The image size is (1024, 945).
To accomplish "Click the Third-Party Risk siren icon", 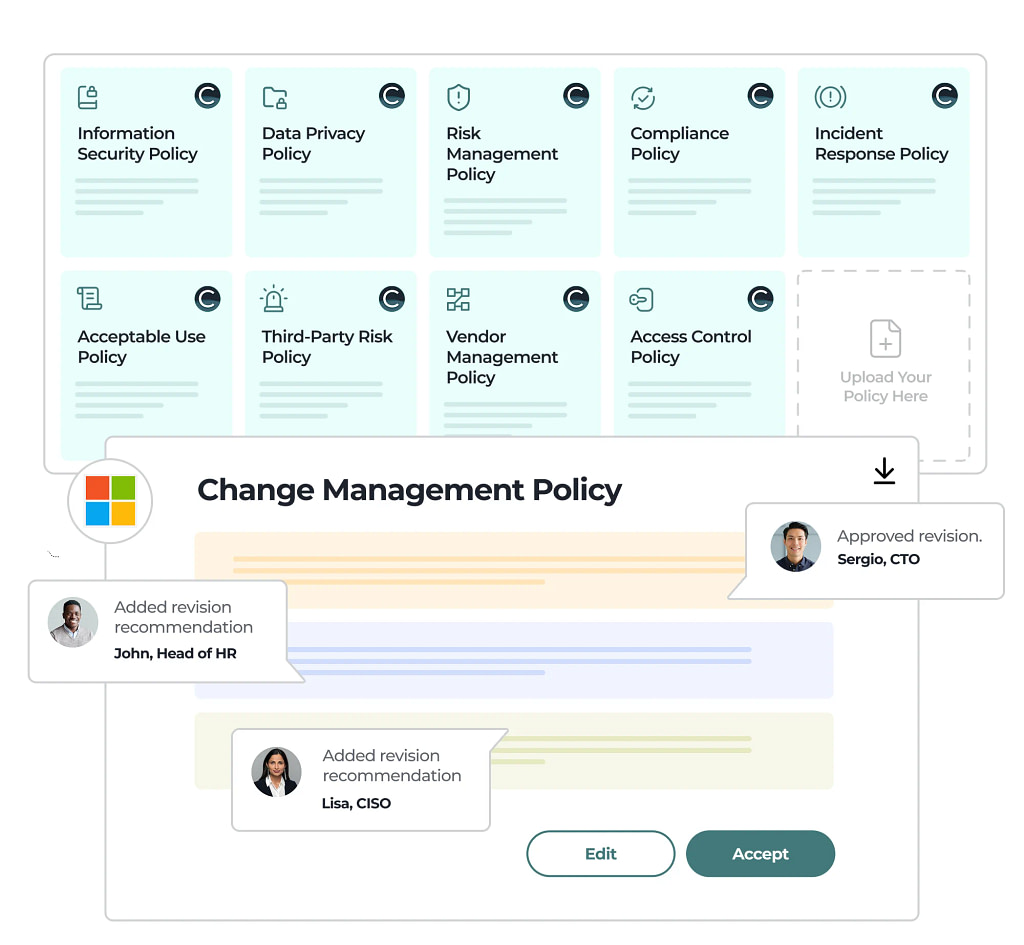I will point(273,299).
